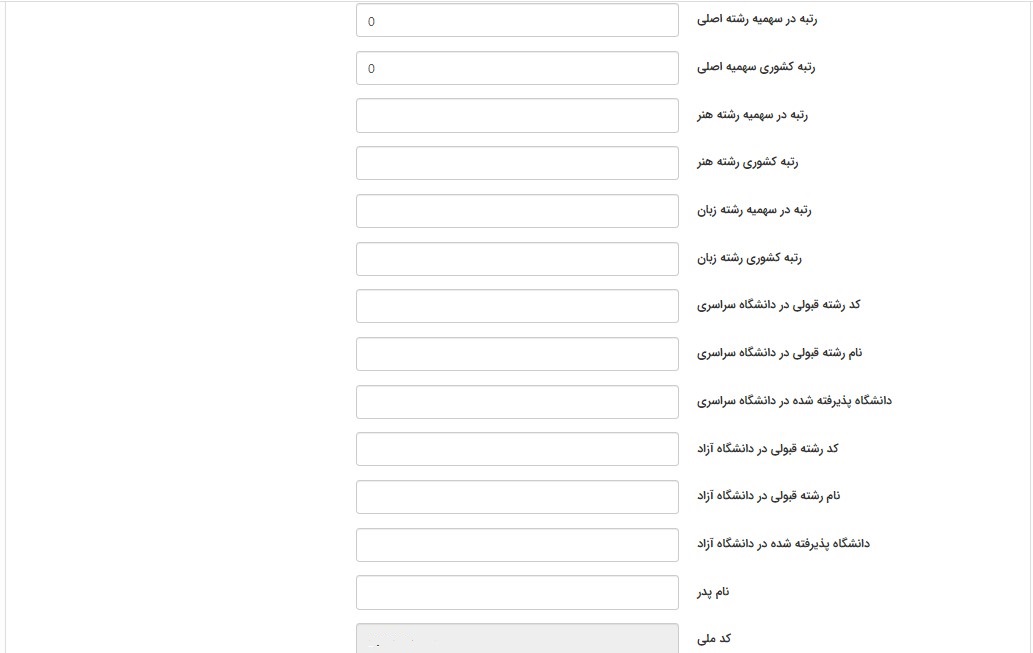Click the کد رشته قبولی در دانشگاه آزاد input
Image resolution: width=1033 pixels, height=653 pixels.
pos(517,449)
